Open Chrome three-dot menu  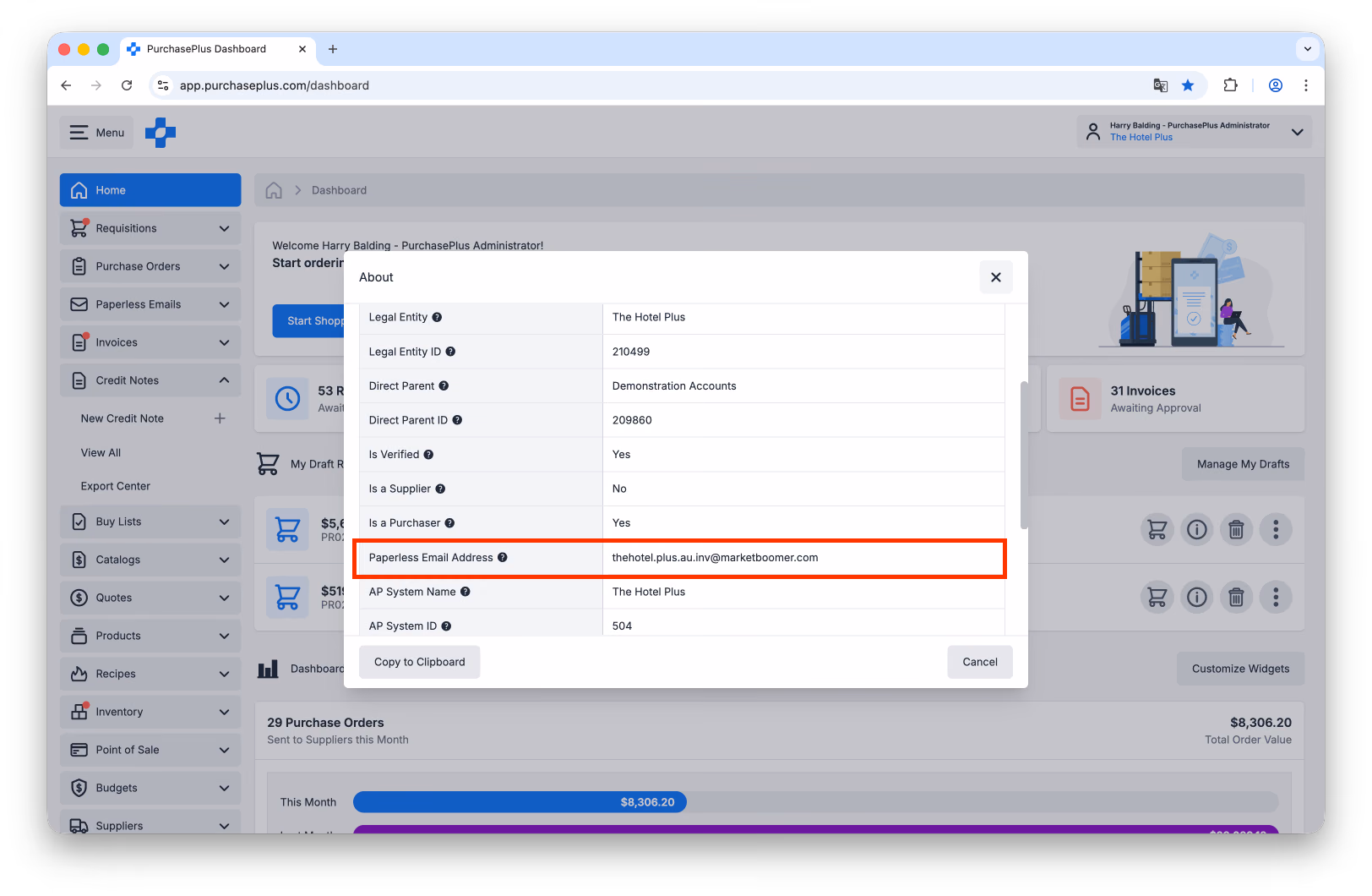tap(1306, 85)
